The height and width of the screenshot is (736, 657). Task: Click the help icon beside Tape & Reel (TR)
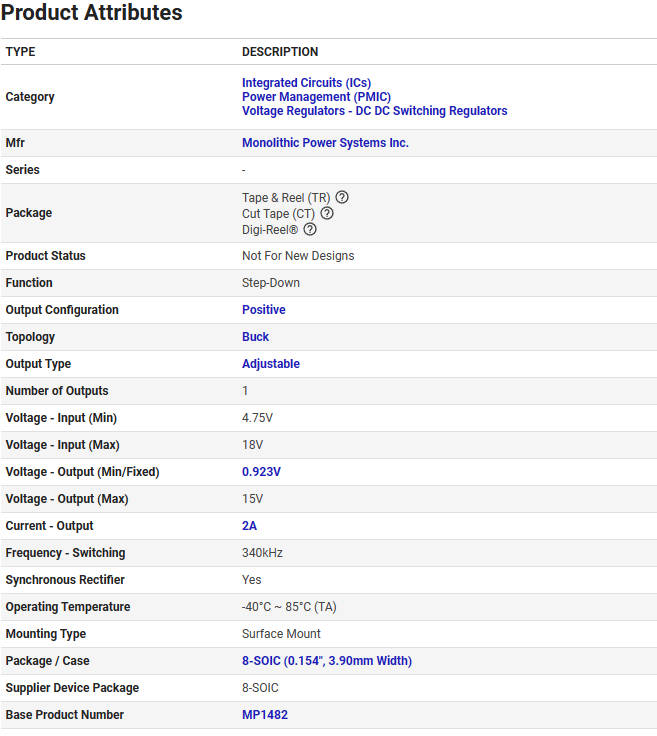coord(342,198)
